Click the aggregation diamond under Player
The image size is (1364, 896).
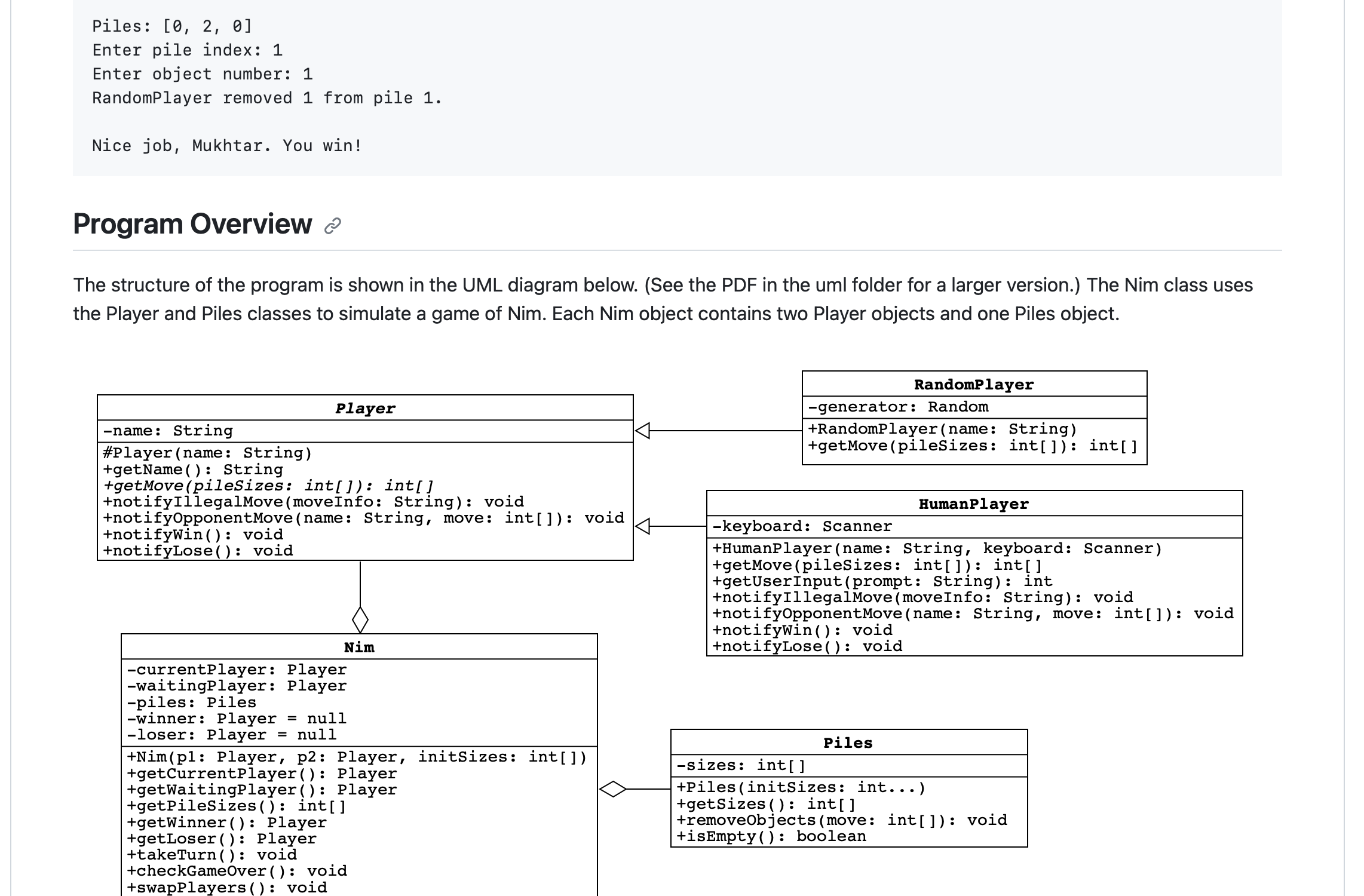361,621
